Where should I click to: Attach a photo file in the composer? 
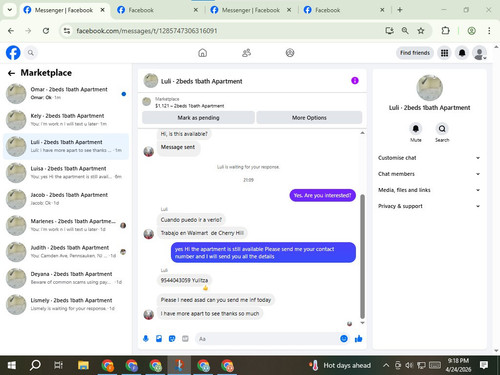pos(159,339)
